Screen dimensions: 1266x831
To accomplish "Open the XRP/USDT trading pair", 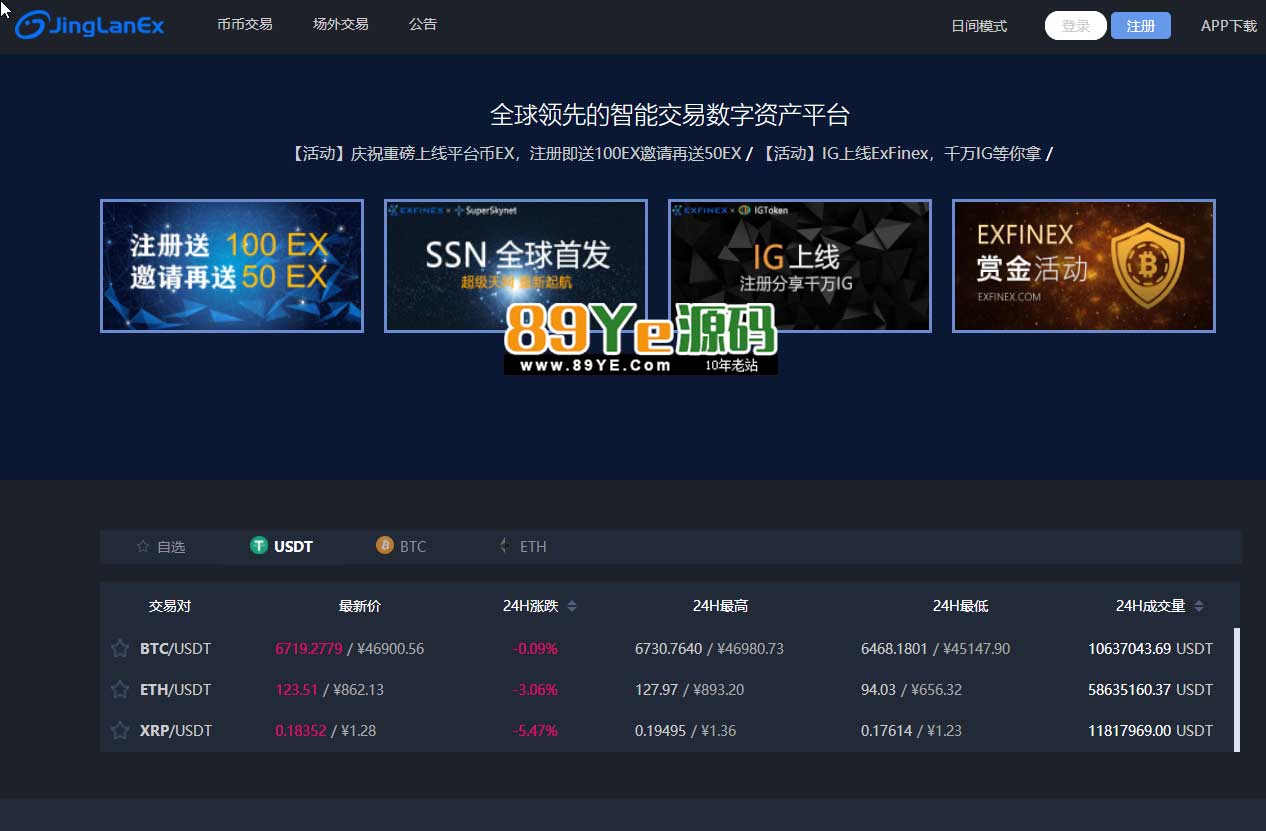I will [x=176, y=731].
